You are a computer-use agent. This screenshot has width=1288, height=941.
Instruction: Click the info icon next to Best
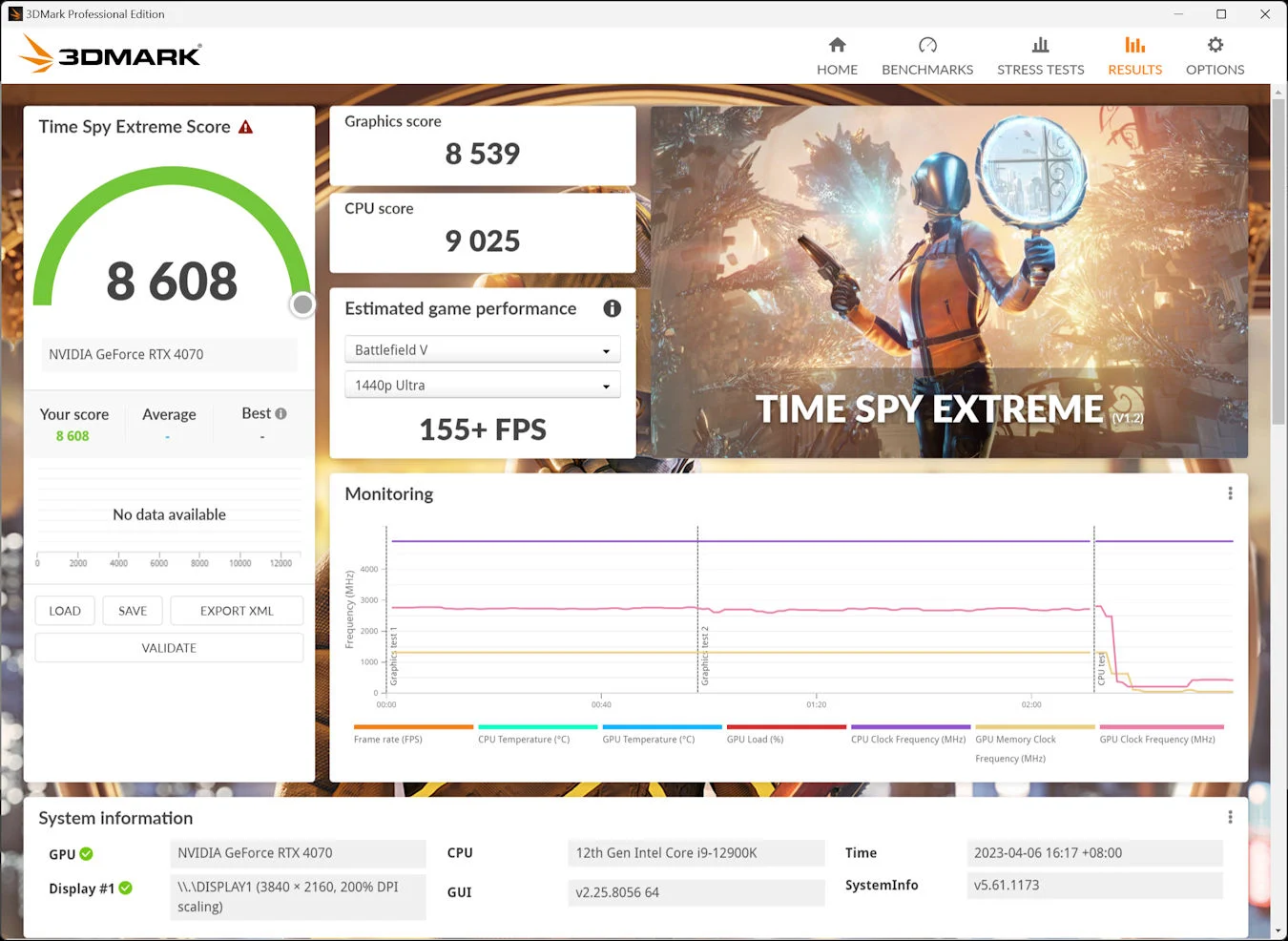click(x=280, y=413)
